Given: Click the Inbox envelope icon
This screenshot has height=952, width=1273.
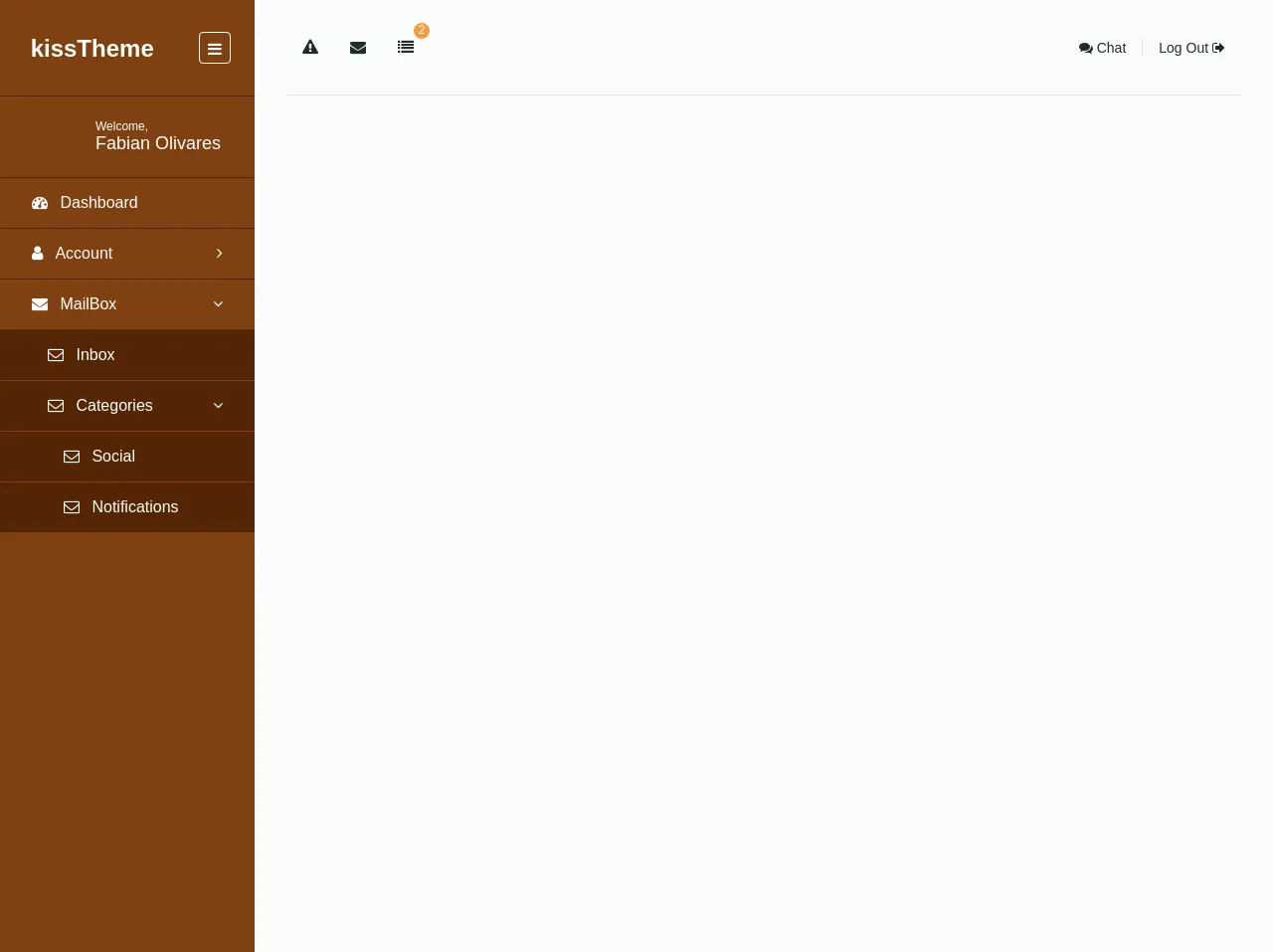Looking at the screenshot, I should pos(56,355).
